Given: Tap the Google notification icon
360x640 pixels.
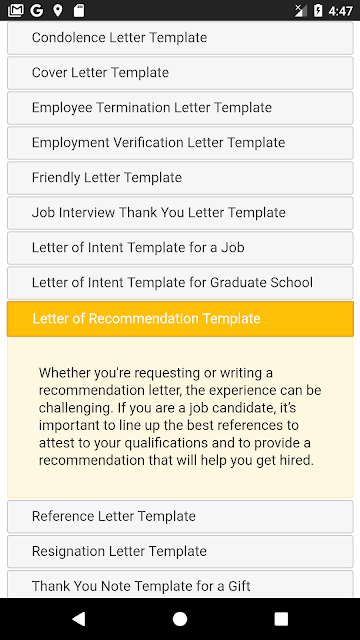Looking at the screenshot, I should pos(37,11).
